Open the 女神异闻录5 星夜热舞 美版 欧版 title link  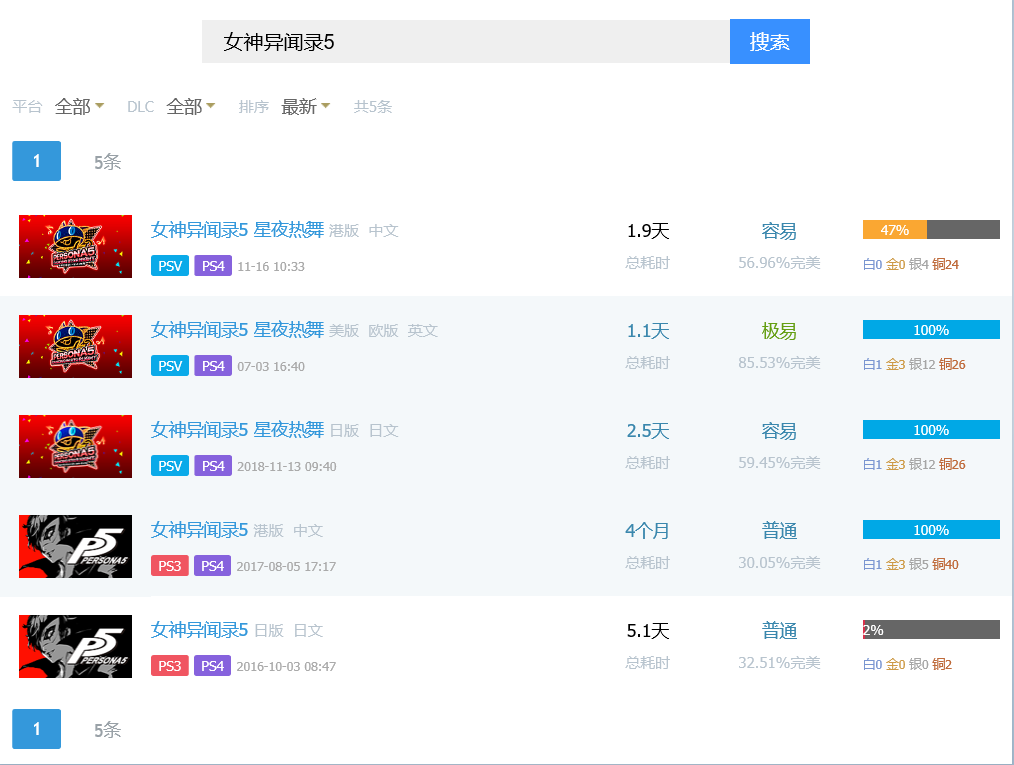pyautogui.click(x=237, y=330)
